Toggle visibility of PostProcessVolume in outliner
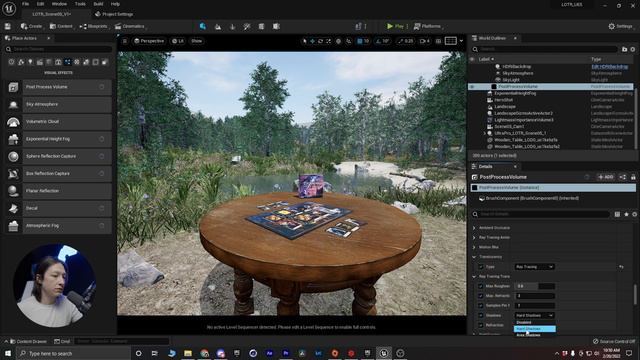This screenshot has width=640, height=360. tap(472, 87)
